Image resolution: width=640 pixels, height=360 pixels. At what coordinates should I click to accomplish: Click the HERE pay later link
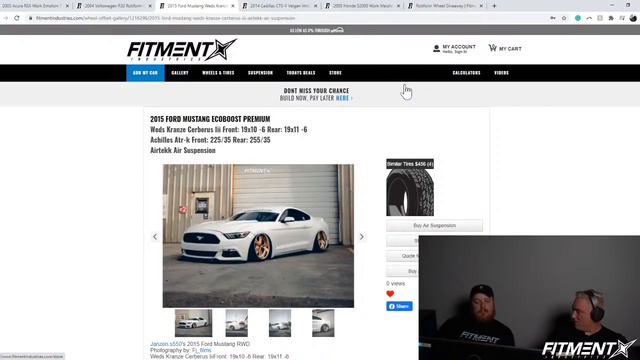tap(342, 98)
